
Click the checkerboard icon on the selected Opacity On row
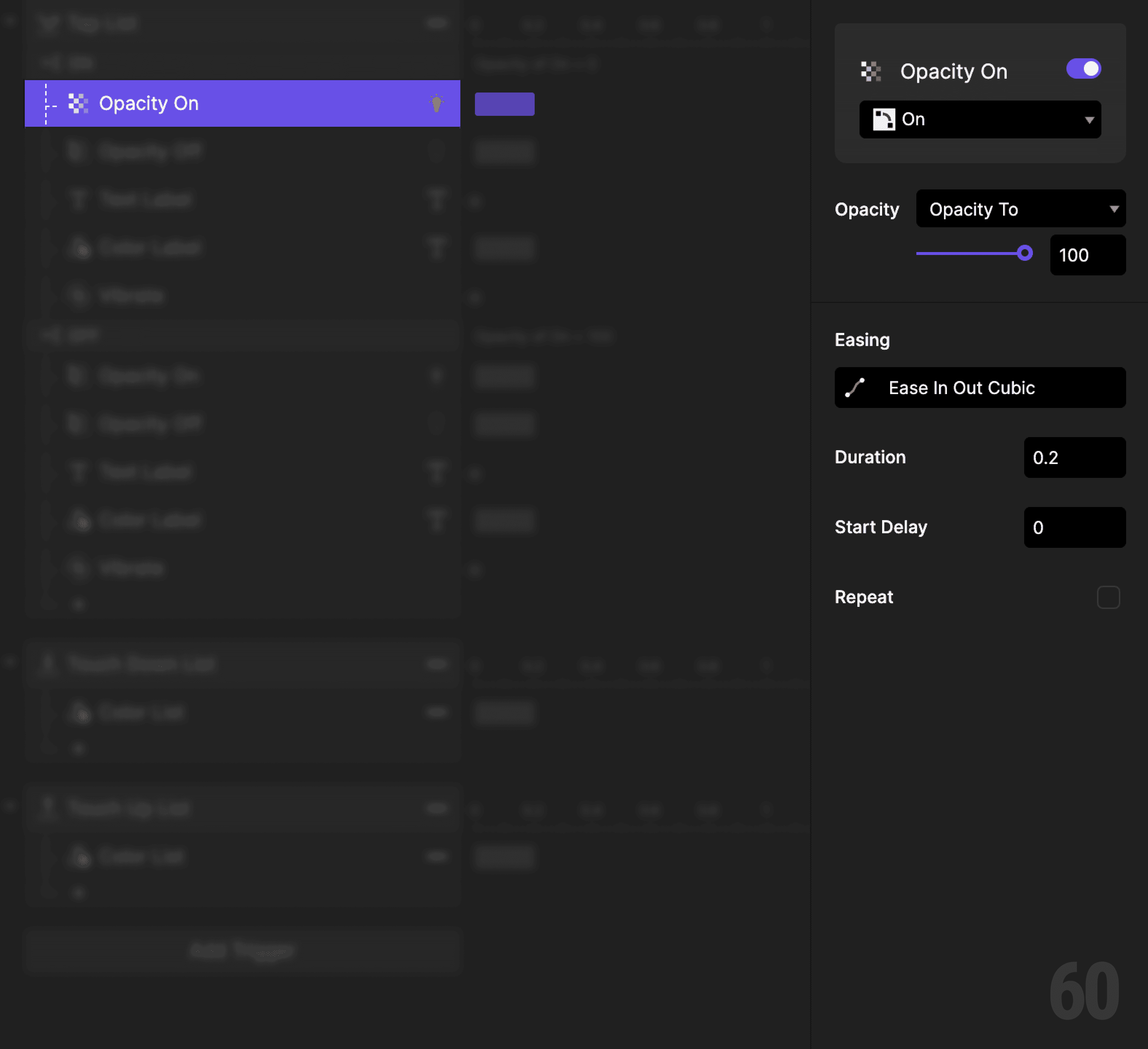click(x=79, y=104)
